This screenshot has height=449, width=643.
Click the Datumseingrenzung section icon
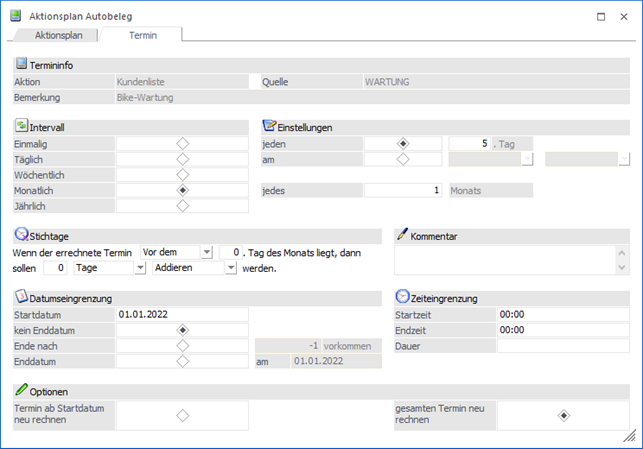coord(21,297)
